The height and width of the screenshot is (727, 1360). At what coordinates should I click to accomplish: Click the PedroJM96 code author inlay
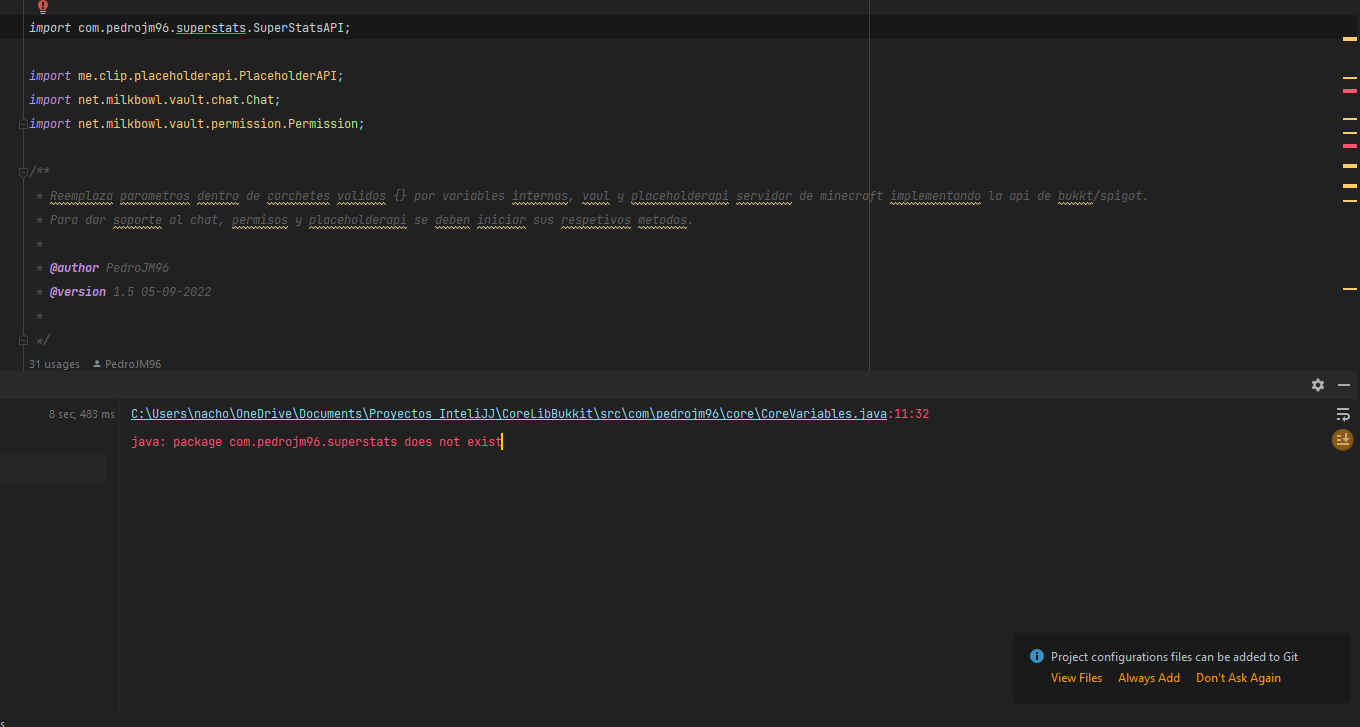(x=126, y=364)
